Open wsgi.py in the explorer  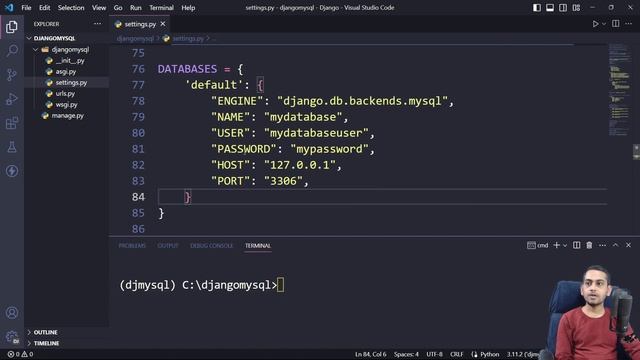pyautogui.click(x=67, y=104)
